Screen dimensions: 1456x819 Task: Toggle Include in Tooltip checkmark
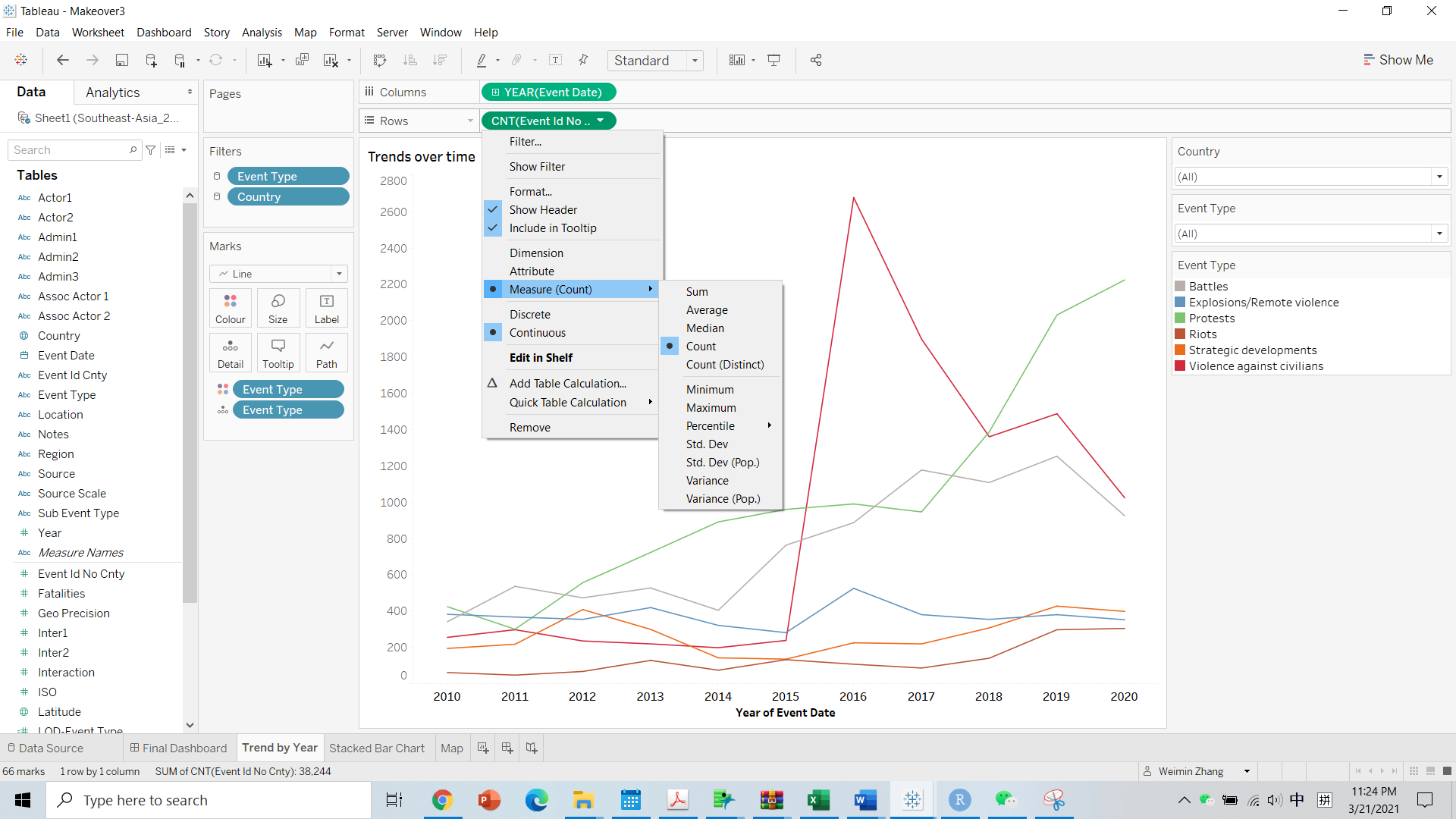pos(552,228)
